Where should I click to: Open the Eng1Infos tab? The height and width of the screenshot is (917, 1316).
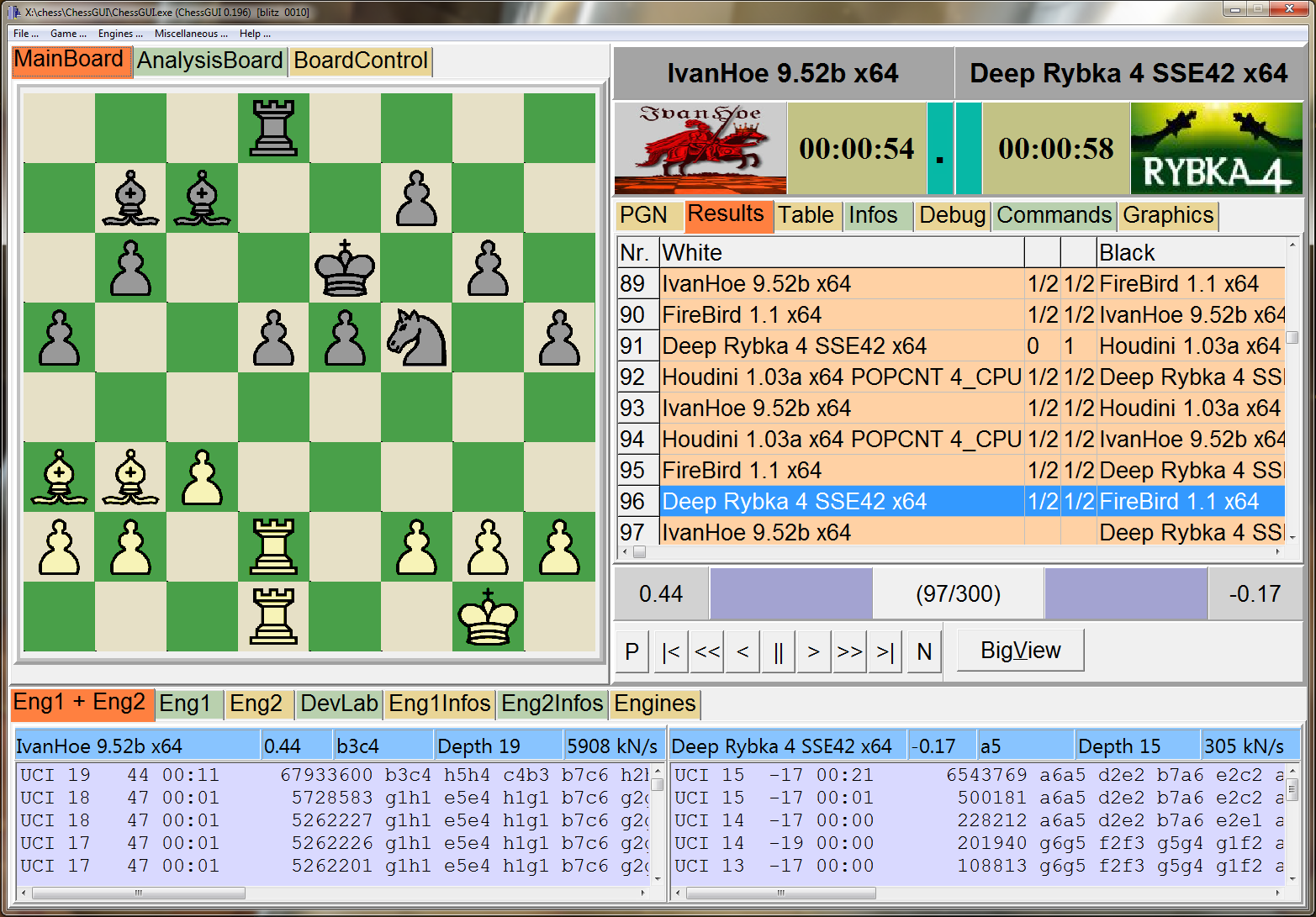(440, 704)
